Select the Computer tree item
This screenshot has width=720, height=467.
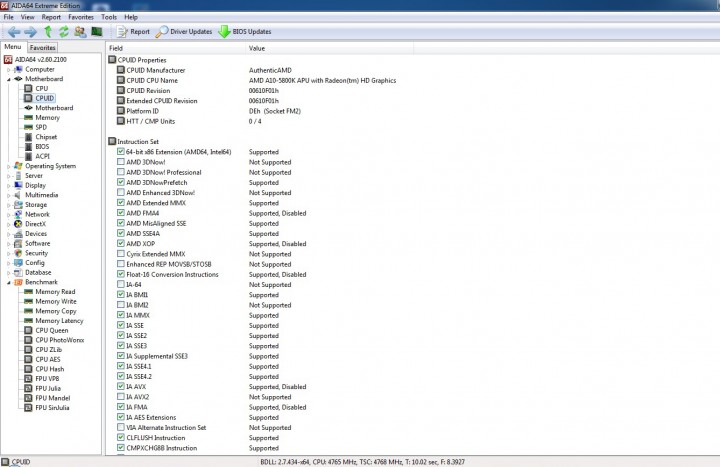pos(34,69)
